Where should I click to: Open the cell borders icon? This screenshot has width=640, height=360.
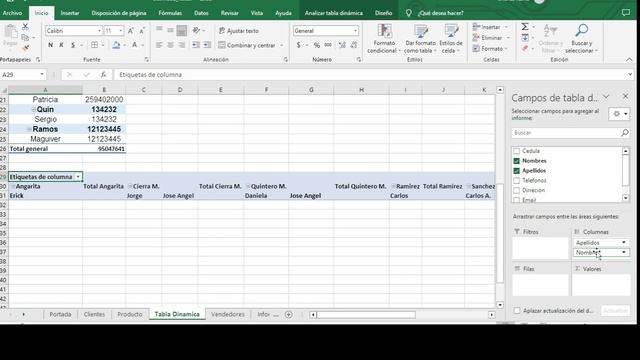coord(94,45)
